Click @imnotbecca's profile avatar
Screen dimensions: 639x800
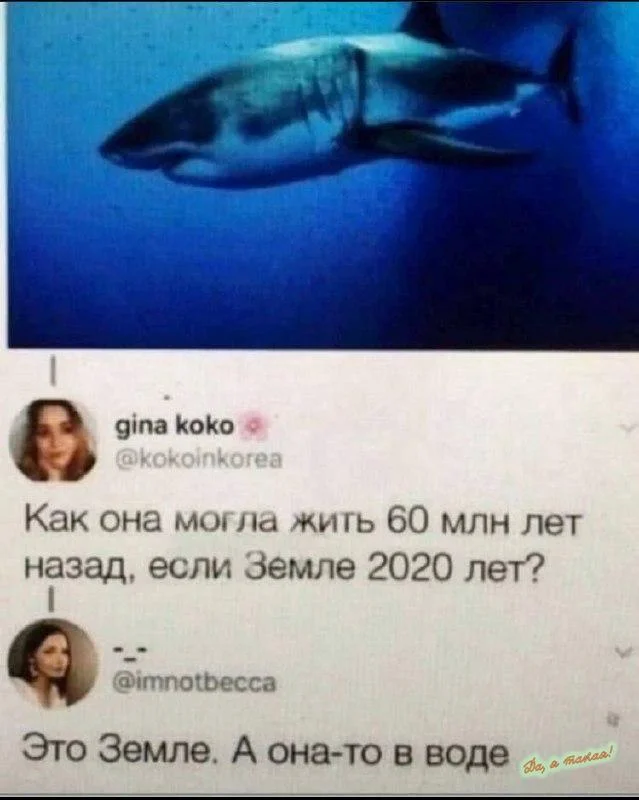[x=53, y=663]
